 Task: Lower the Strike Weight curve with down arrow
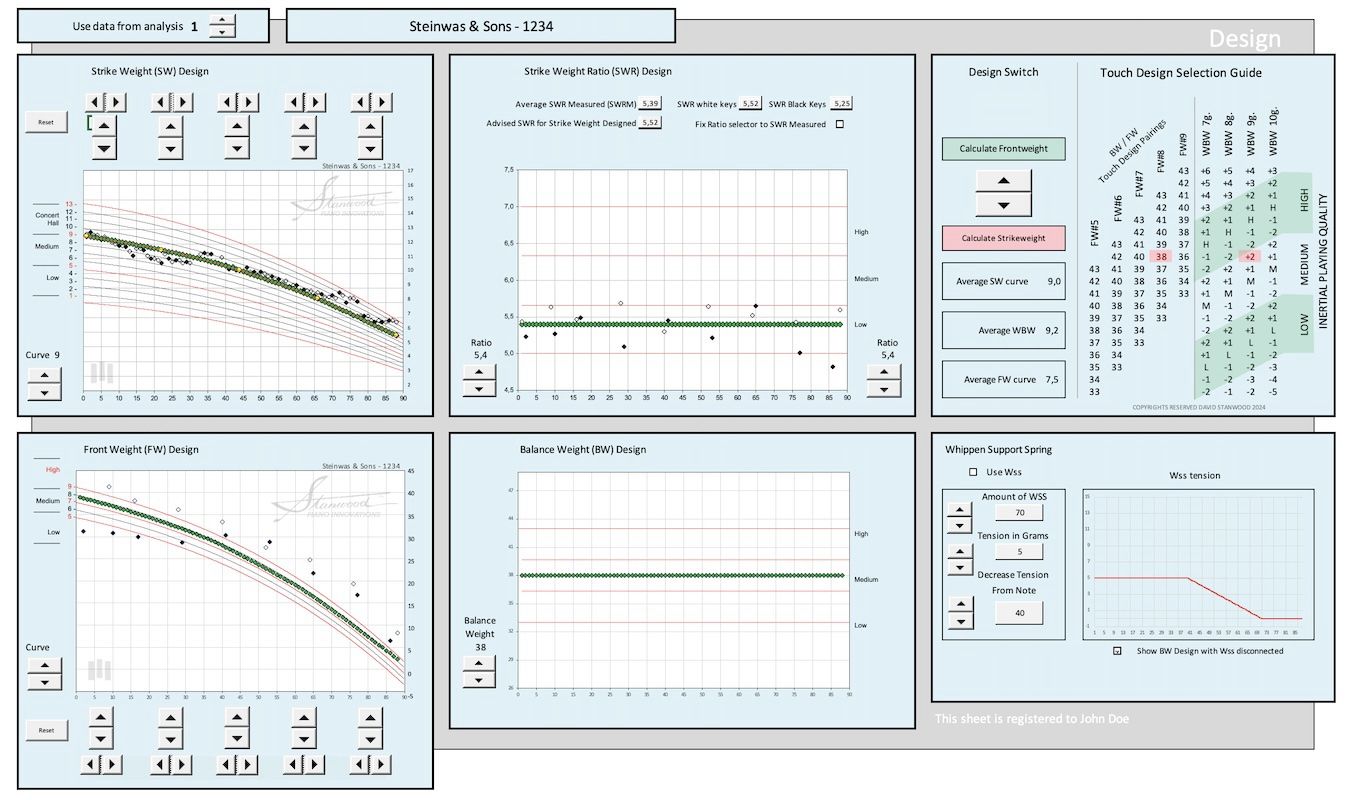[44, 392]
